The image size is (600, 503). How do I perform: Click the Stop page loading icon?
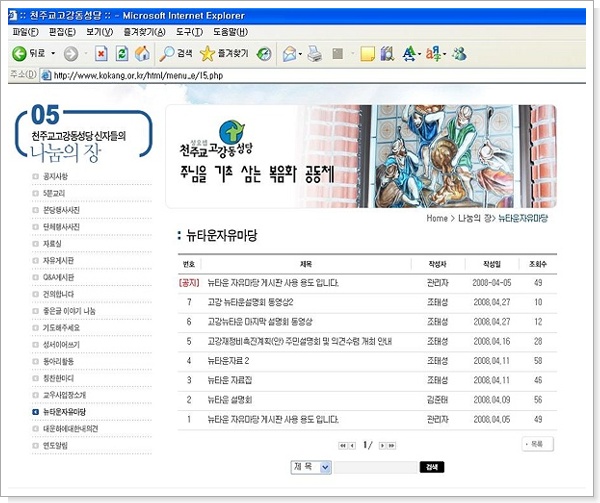coord(101,54)
